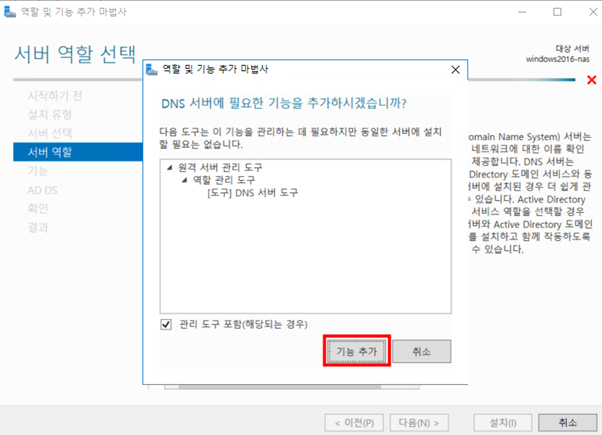
Task: Open the AD DS step in sidebar
Action: [43, 190]
